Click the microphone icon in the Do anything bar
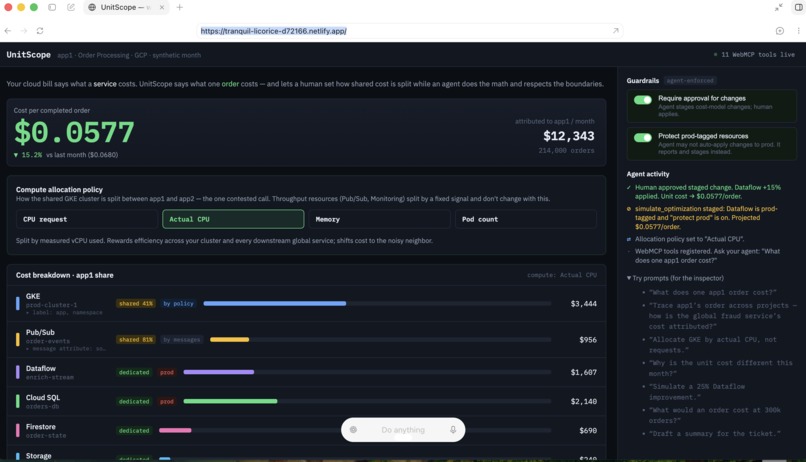Image resolution: width=806 pixels, height=462 pixels. pyautogui.click(x=453, y=430)
